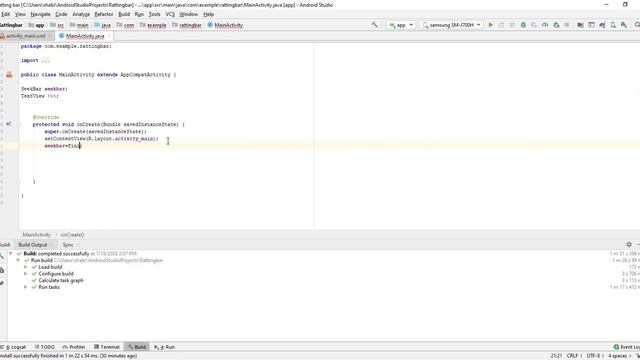
Task: Open the VCS menu
Action: click(x=170, y=14)
